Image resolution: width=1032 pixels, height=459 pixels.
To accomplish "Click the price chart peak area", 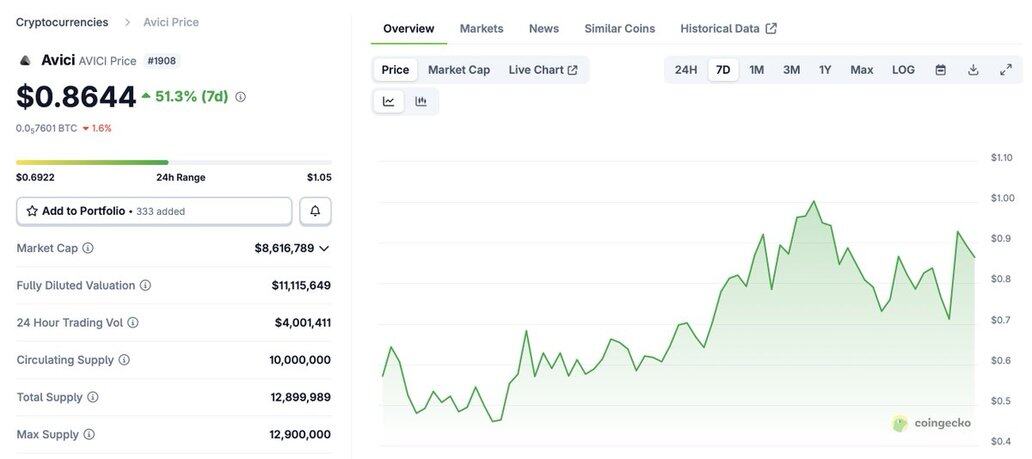I will (814, 203).
